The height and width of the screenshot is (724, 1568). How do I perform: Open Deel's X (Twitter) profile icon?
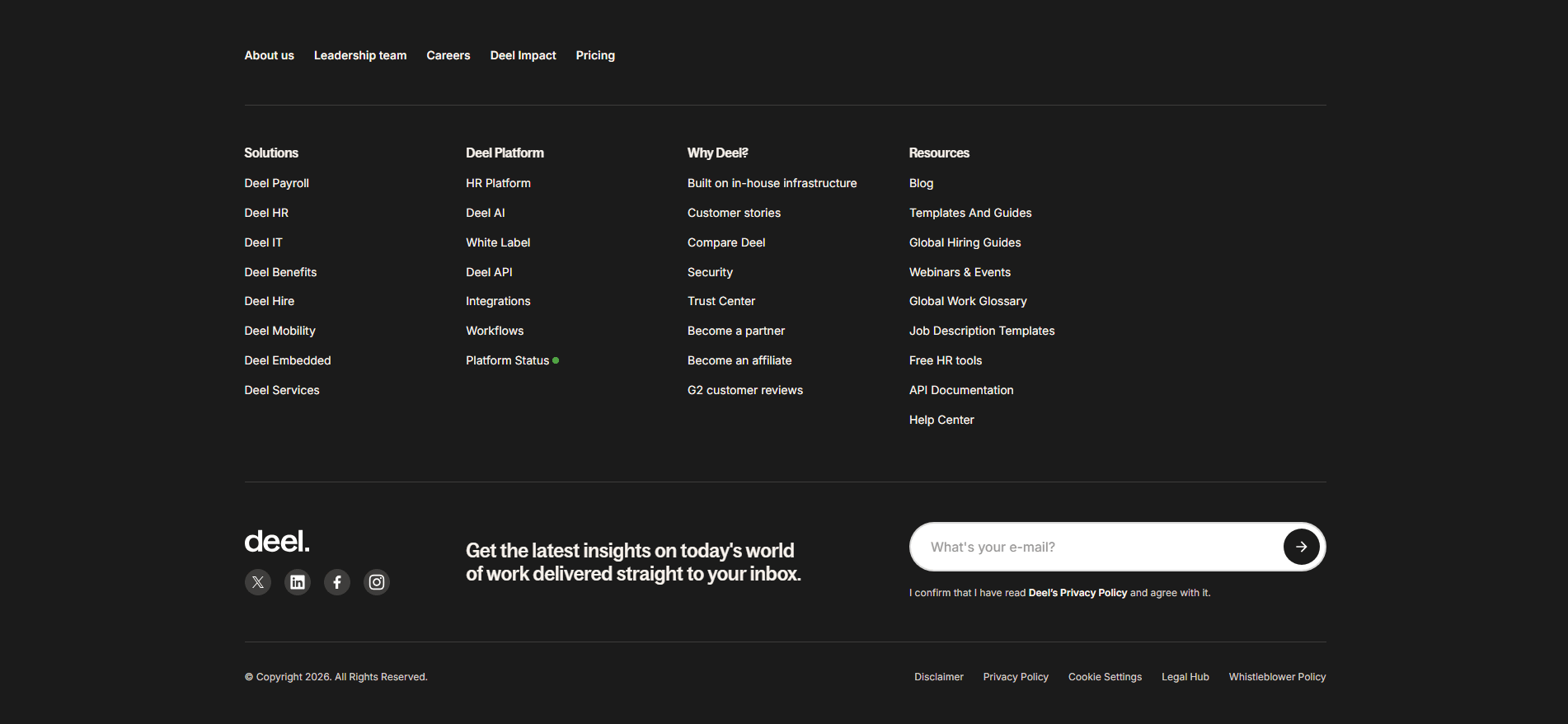pyautogui.click(x=258, y=582)
